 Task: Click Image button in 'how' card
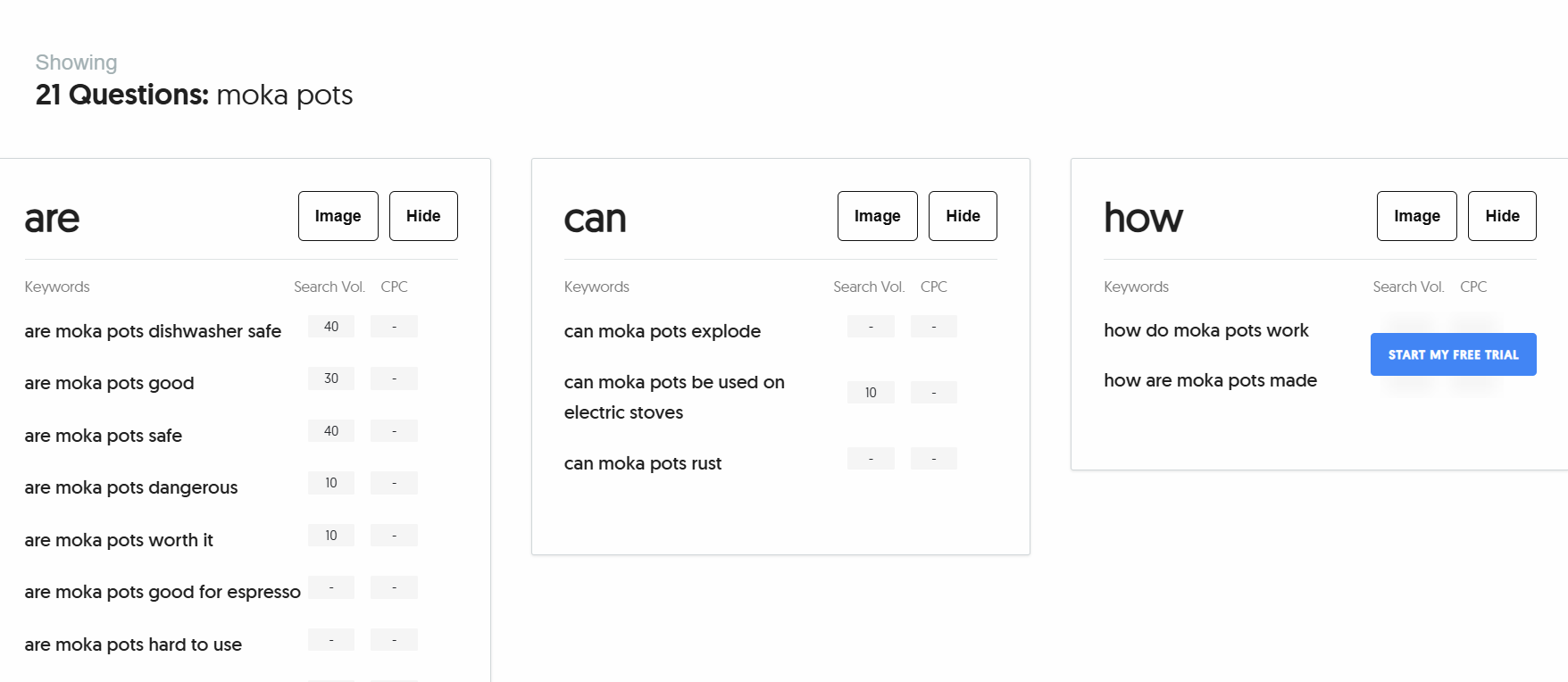[x=1416, y=216]
